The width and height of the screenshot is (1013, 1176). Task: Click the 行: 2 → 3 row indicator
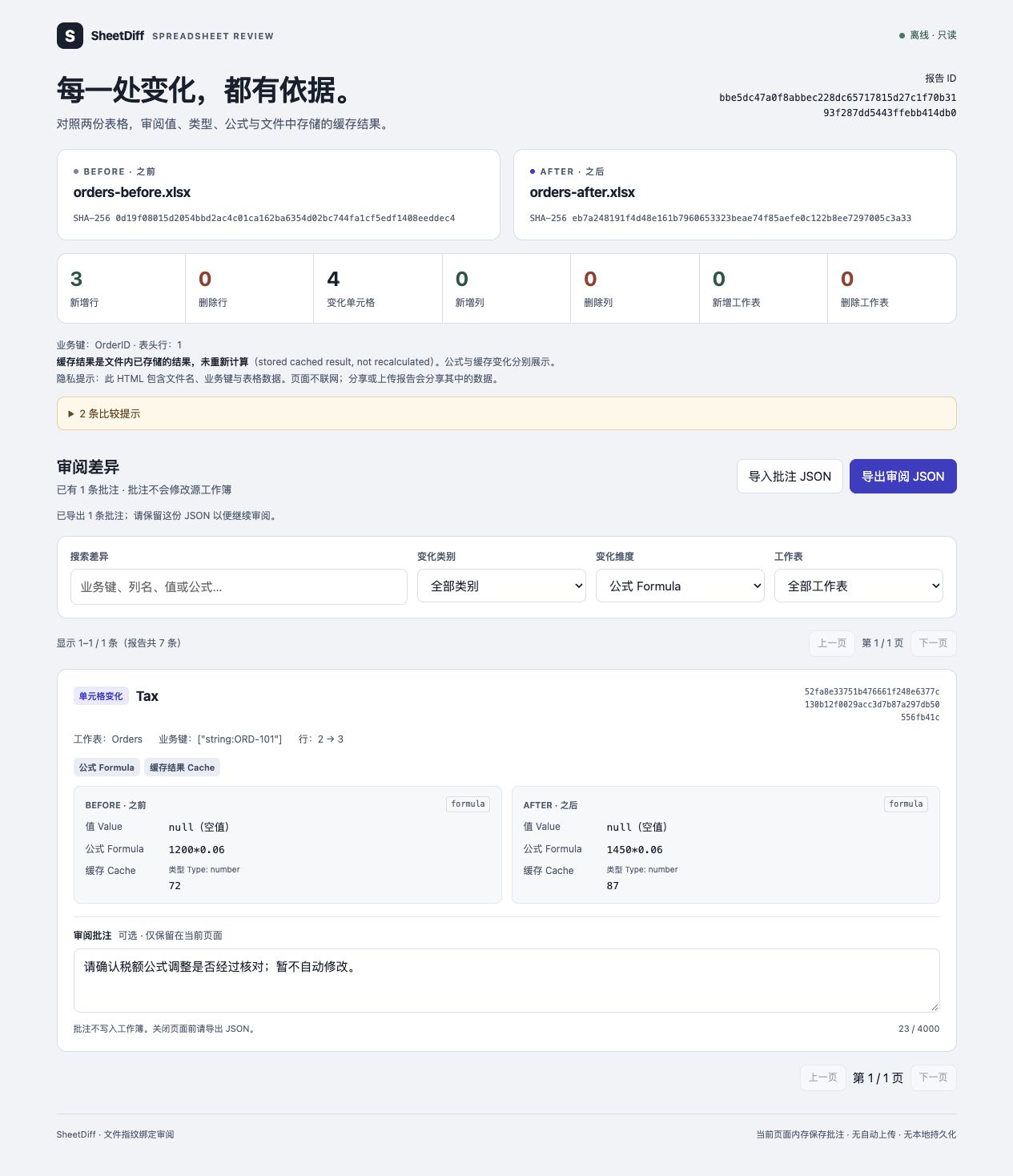click(x=321, y=739)
